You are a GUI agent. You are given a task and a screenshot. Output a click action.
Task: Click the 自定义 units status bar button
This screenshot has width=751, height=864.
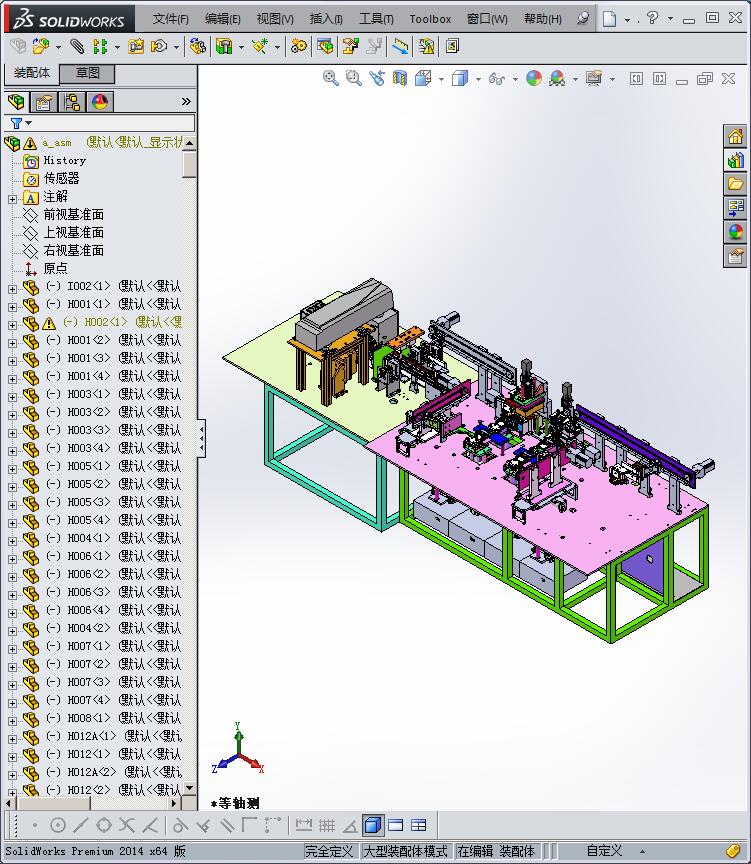pyautogui.click(x=604, y=851)
